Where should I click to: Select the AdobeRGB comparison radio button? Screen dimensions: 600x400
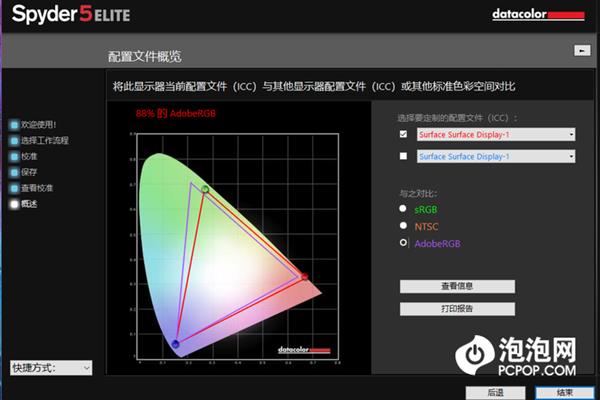[x=403, y=243]
